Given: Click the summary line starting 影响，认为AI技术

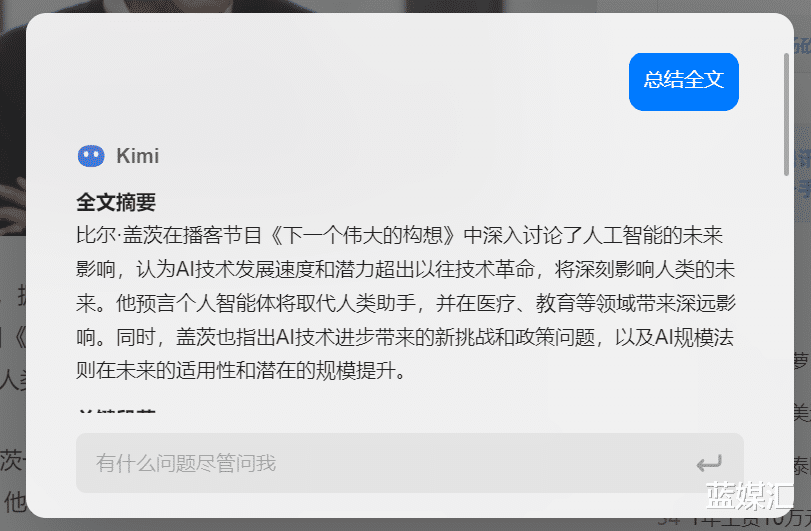Looking at the screenshot, I should [406, 269].
